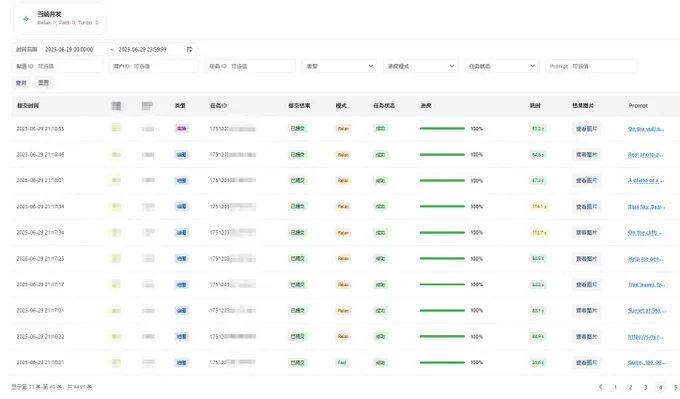Click the sparkle icon in 当前并发 card
Image resolution: width=680 pixels, height=399 pixels.
[x=26, y=19]
